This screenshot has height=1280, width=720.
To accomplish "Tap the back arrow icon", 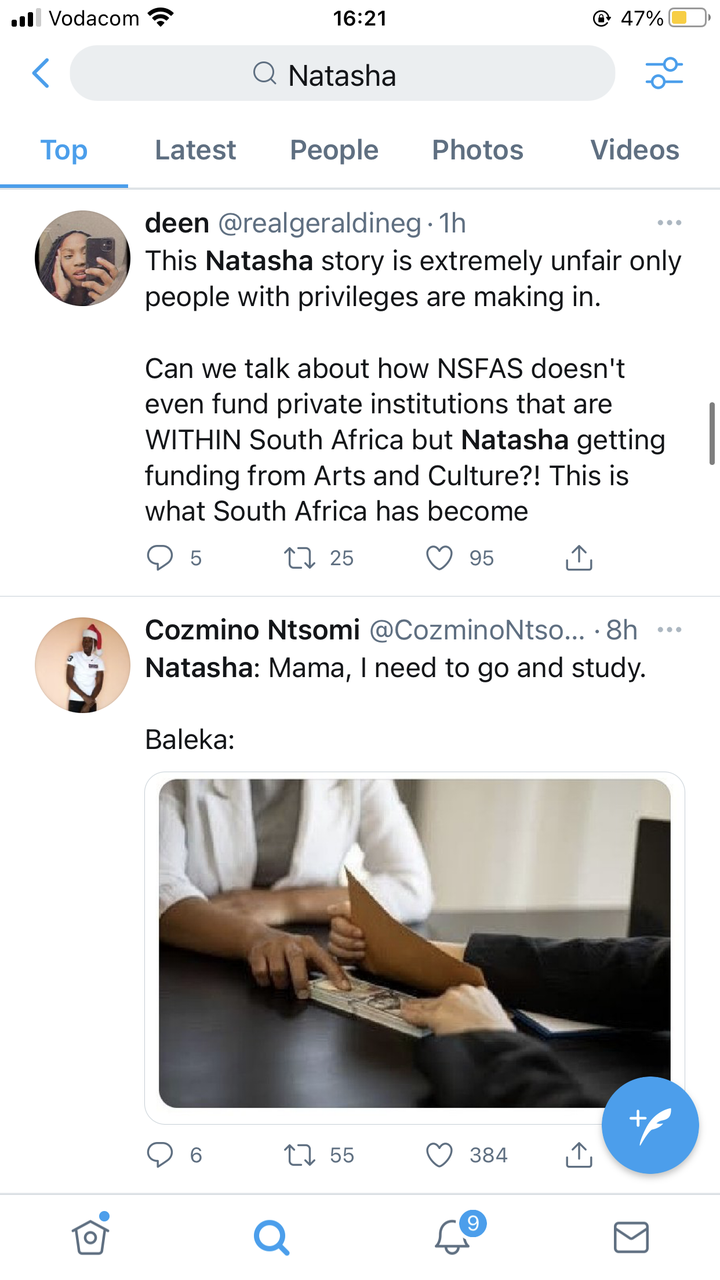I will click(x=41, y=74).
